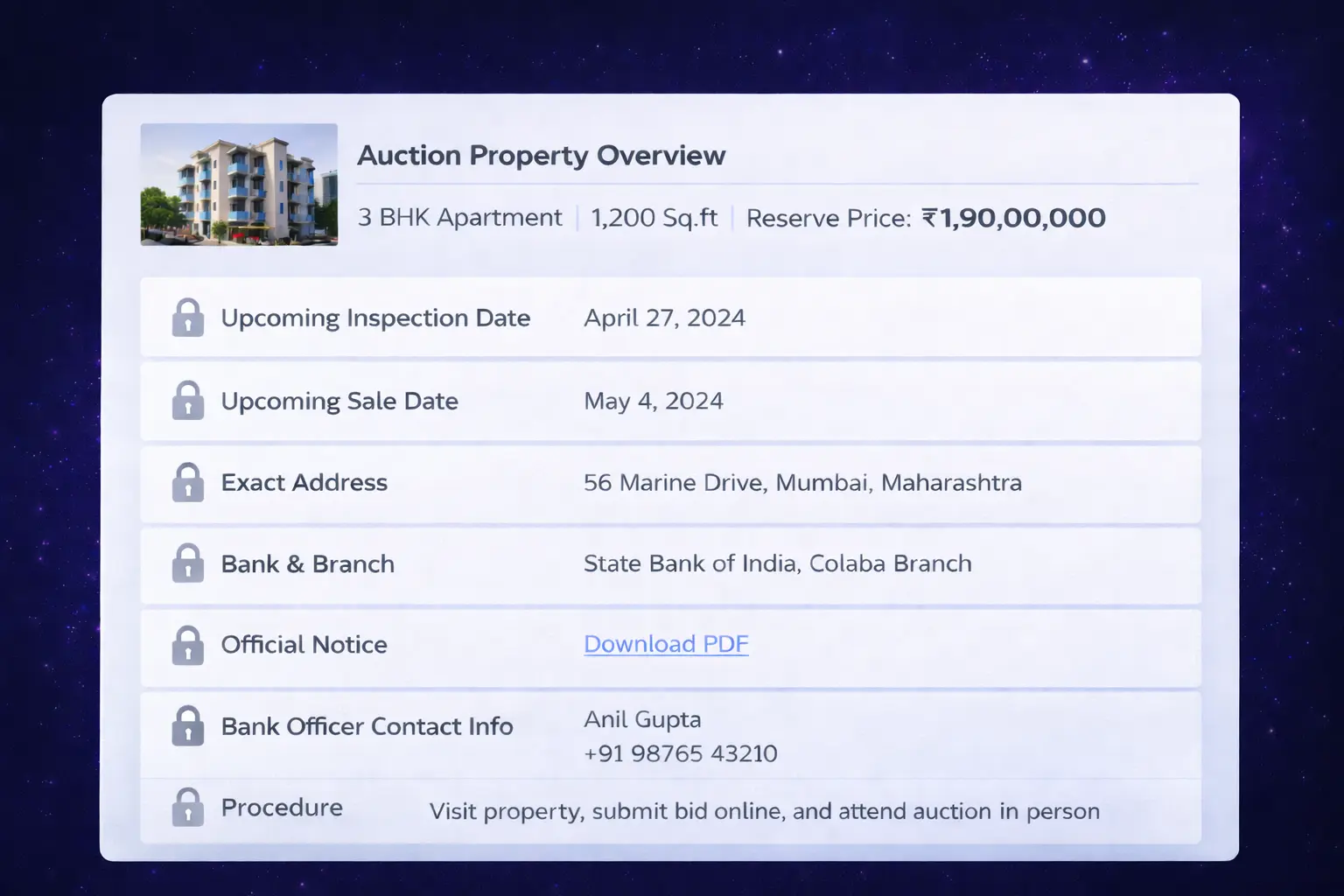
Task: Click lock icon next to Bank & Branch
Action: pyautogui.click(x=188, y=563)
